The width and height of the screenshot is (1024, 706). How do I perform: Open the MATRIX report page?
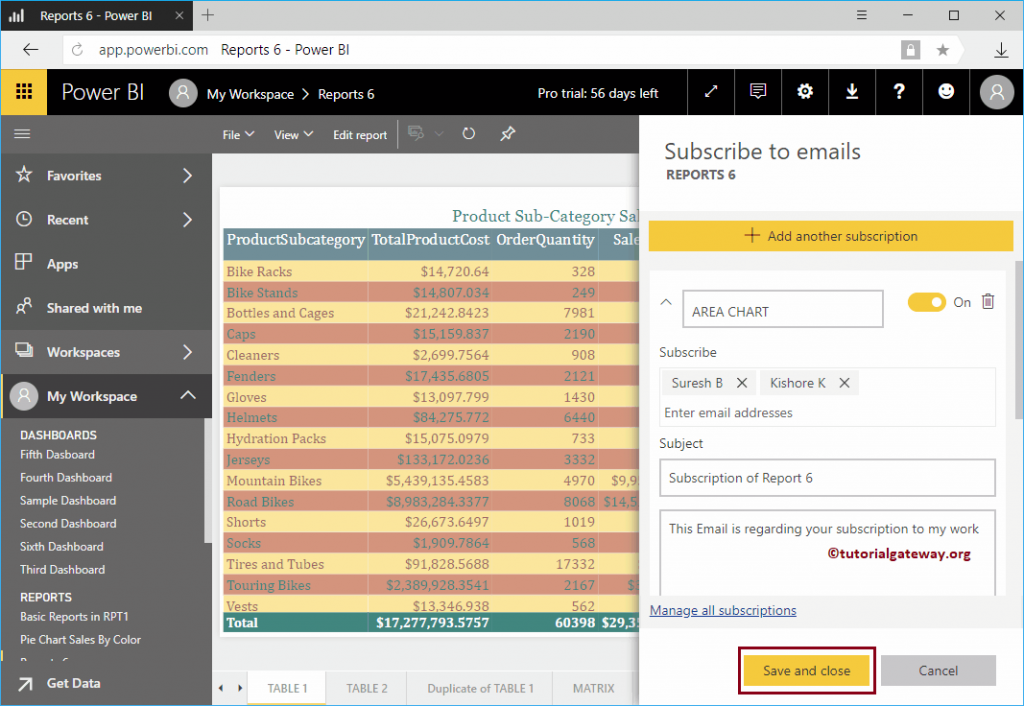click(x=593, y=688)
